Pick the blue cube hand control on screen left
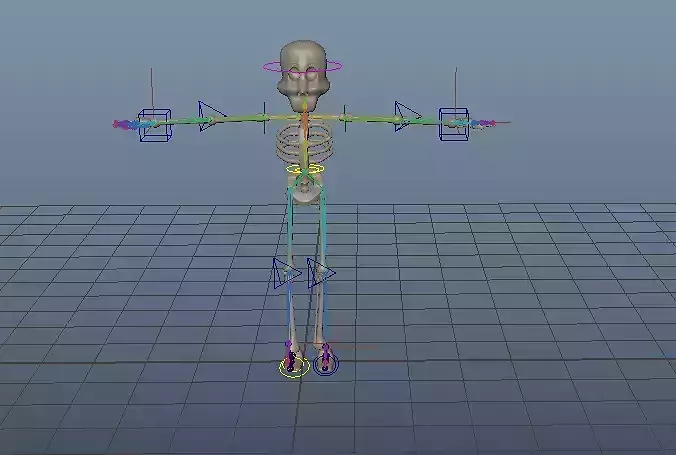 coord(154,125)
